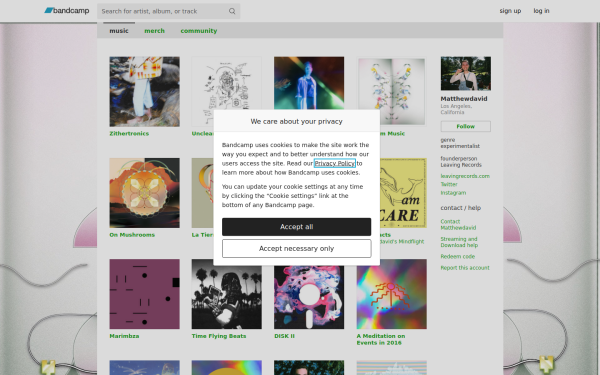Choose Accept necessary only
The image size is (600, 375).
click(297, 249)
